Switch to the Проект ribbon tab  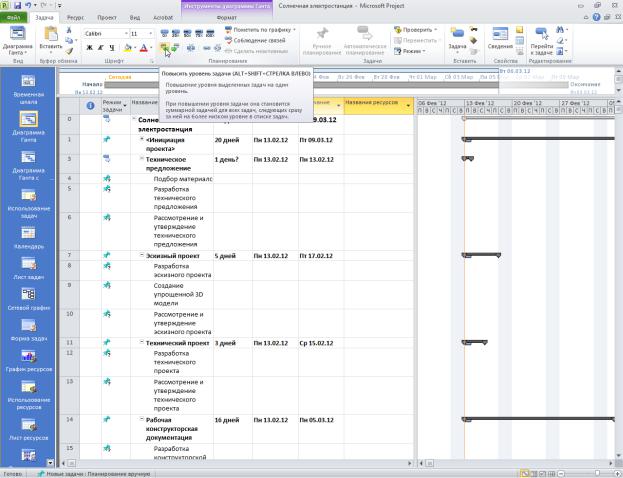107,18
